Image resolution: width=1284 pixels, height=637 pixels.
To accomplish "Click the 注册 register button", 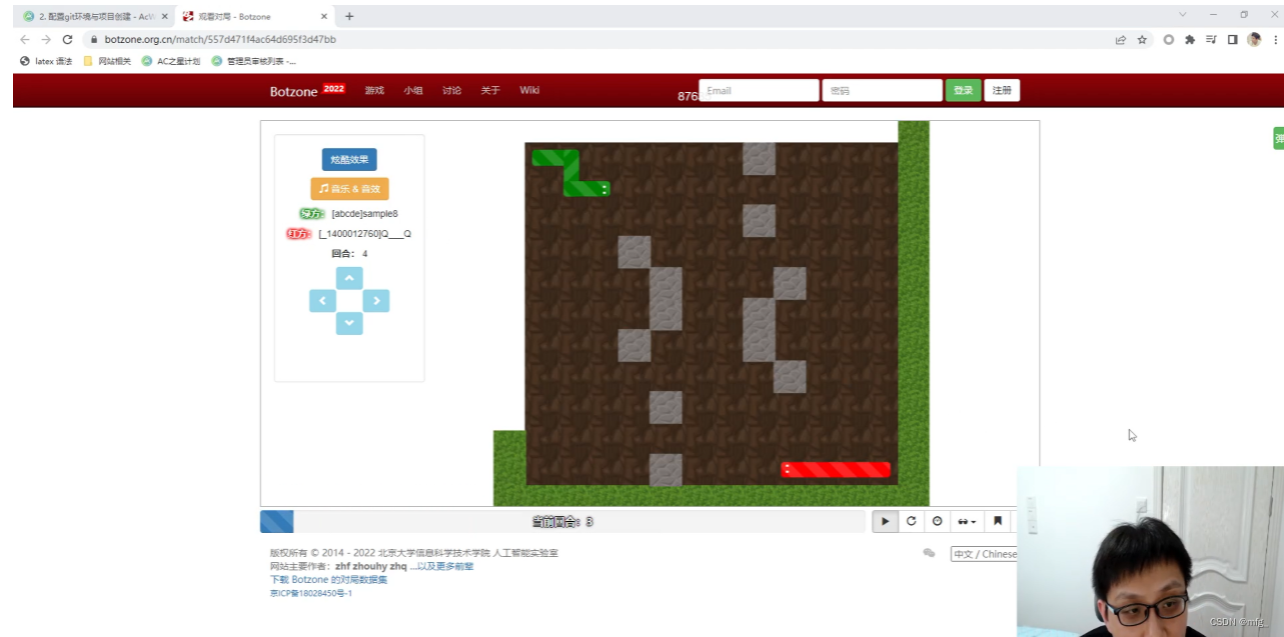I will click(1002, 90).
